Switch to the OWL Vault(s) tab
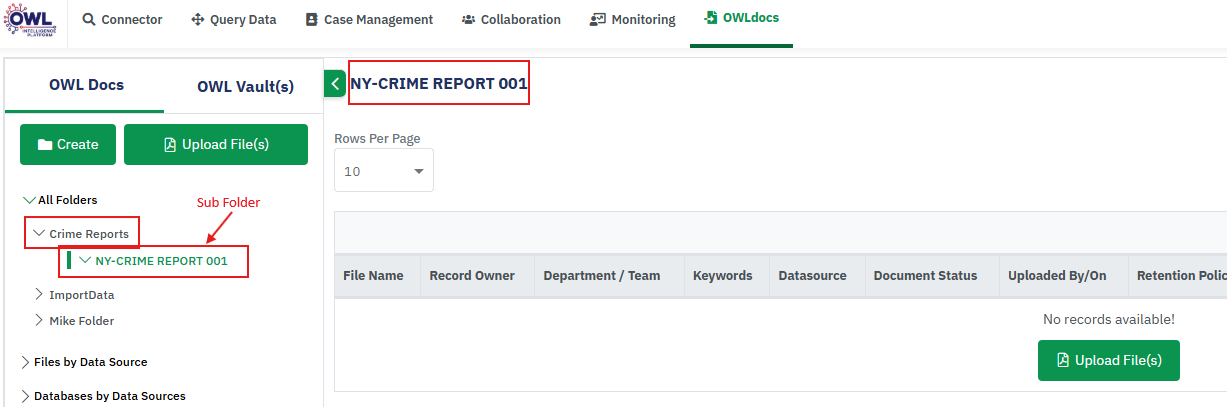 [x=245, y=86]
